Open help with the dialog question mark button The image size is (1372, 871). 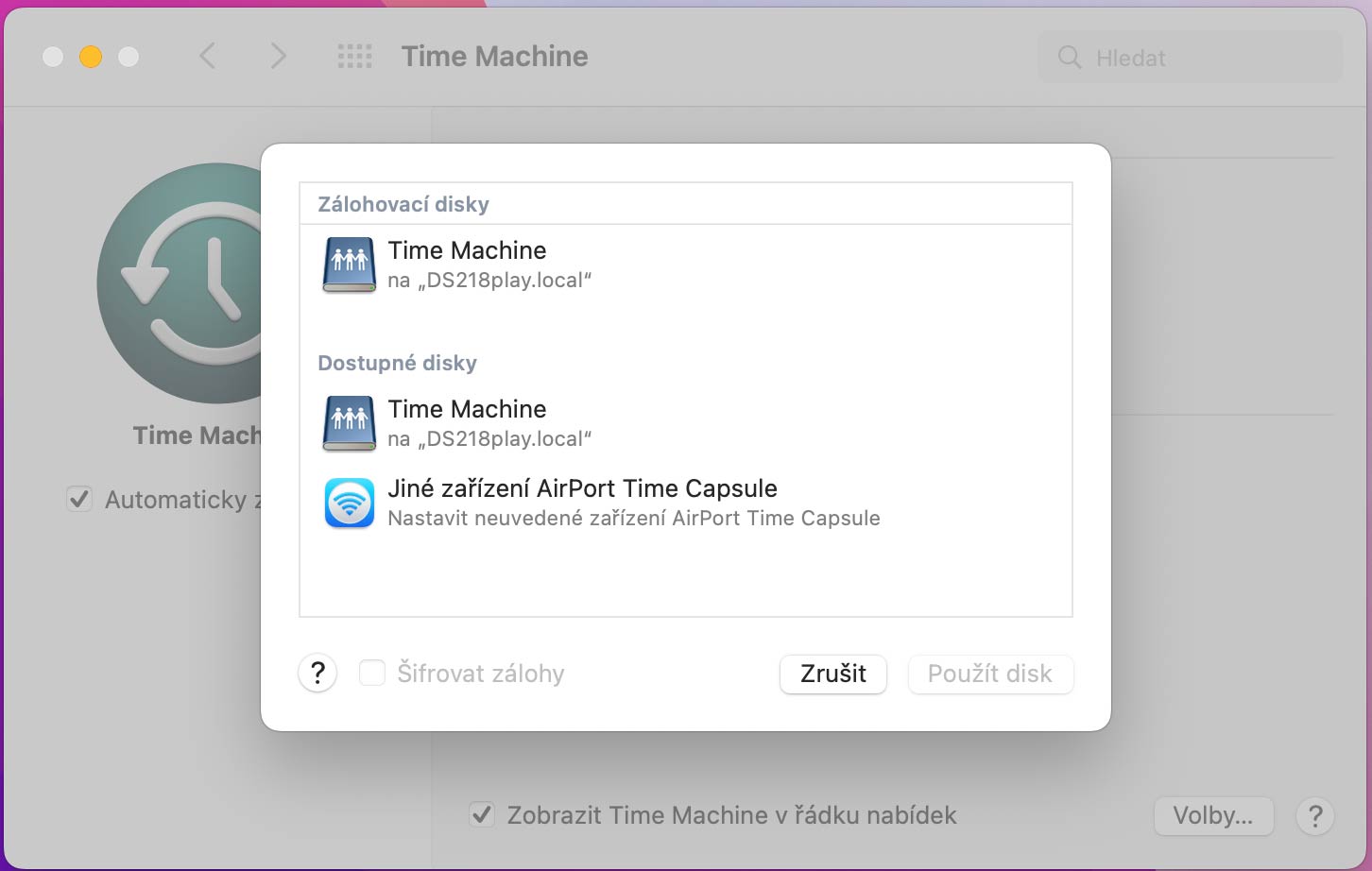(318, 674)
